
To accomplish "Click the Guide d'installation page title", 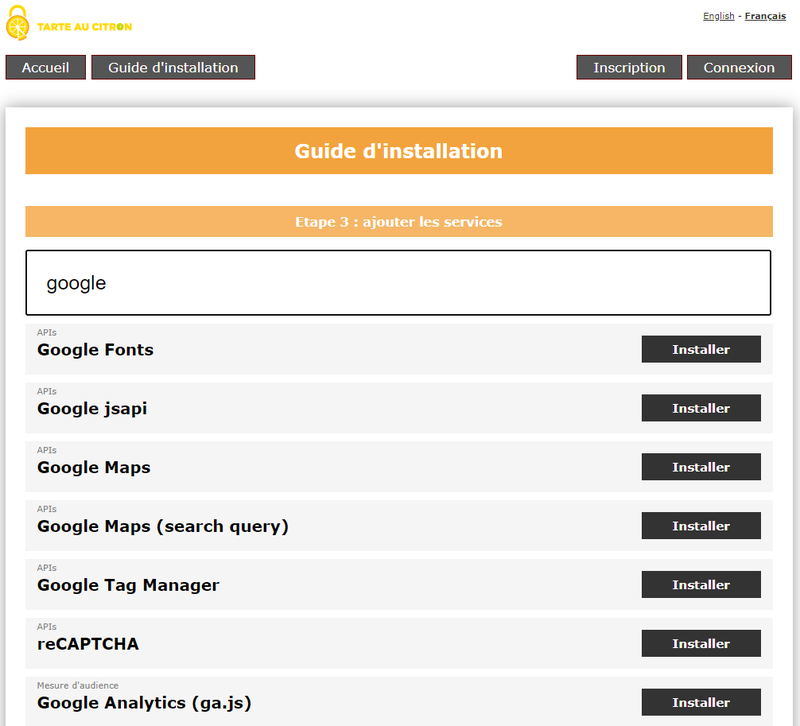I will tap(398, 151).
